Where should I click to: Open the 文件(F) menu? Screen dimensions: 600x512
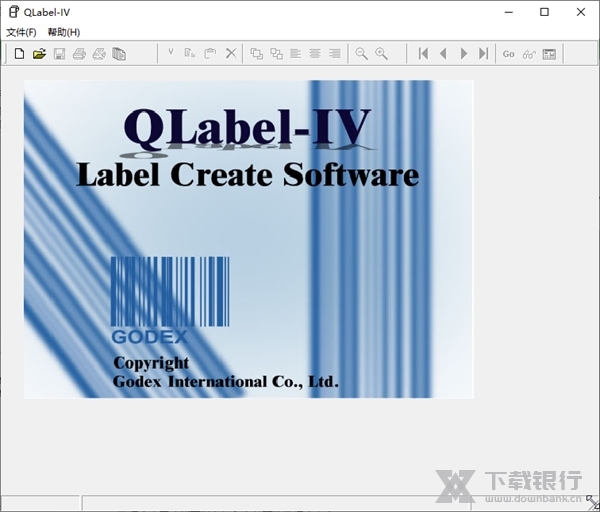[x=21, y=33]
